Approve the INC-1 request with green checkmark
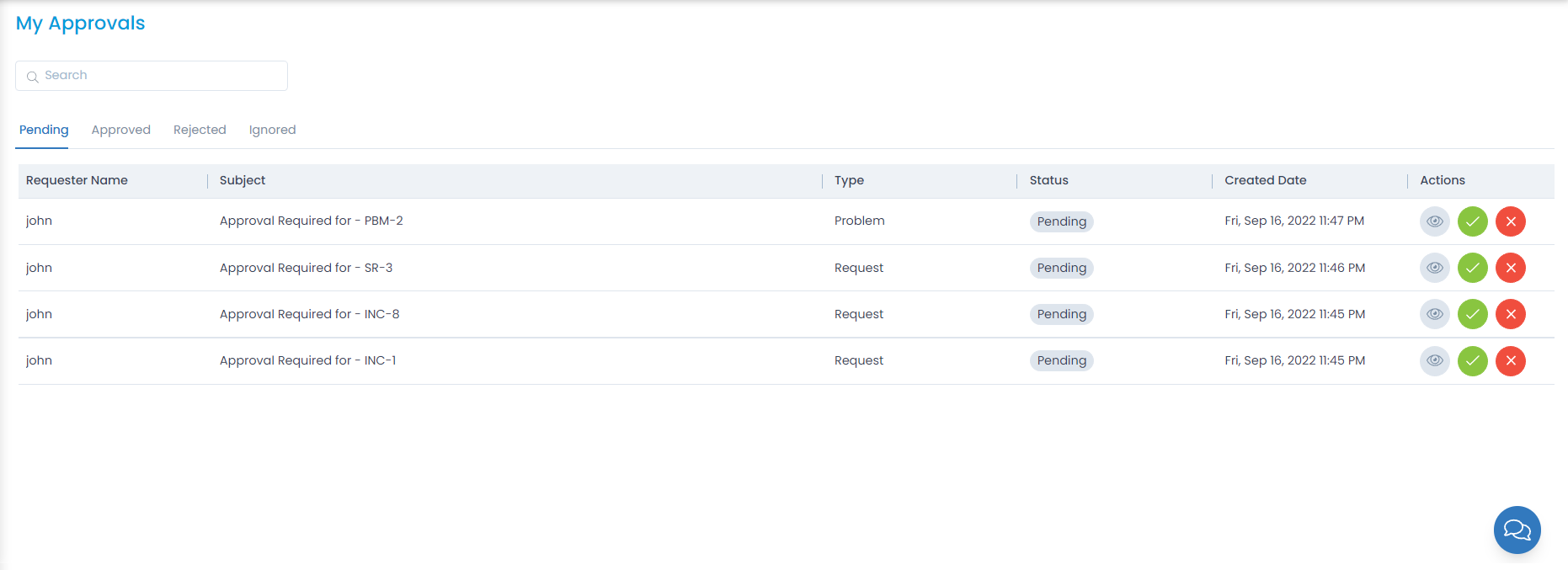Viewport: 1568px width, 570px height. [1472, 361]
